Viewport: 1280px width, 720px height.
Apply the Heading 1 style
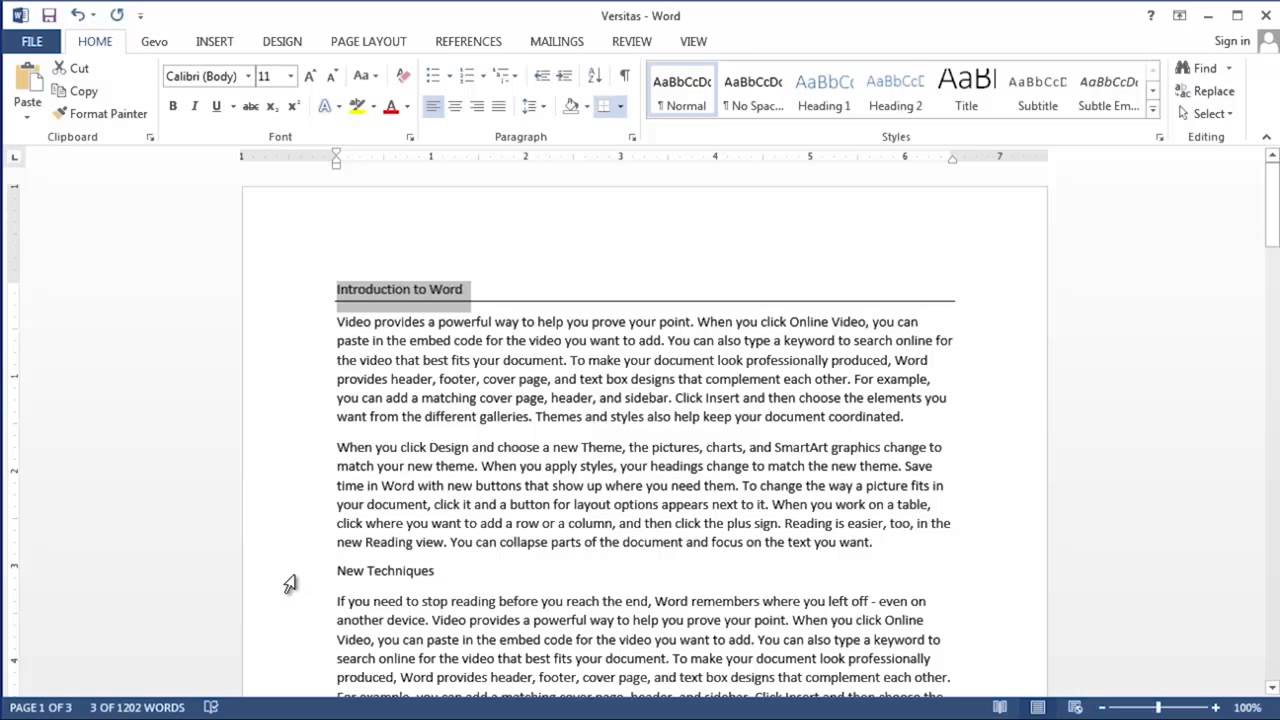tap(824, 90)
